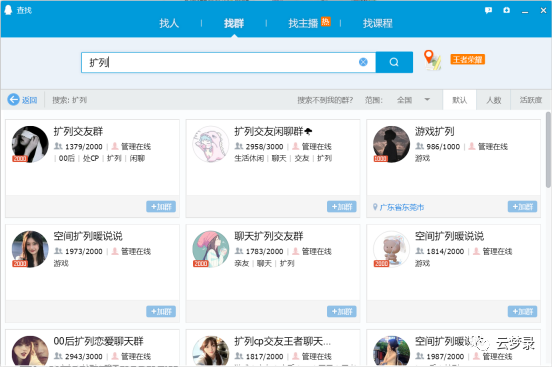The width and height of the screenshot is (552, 367).
Task: Click the vertical scrollbar of results
Action: [548, 150]
